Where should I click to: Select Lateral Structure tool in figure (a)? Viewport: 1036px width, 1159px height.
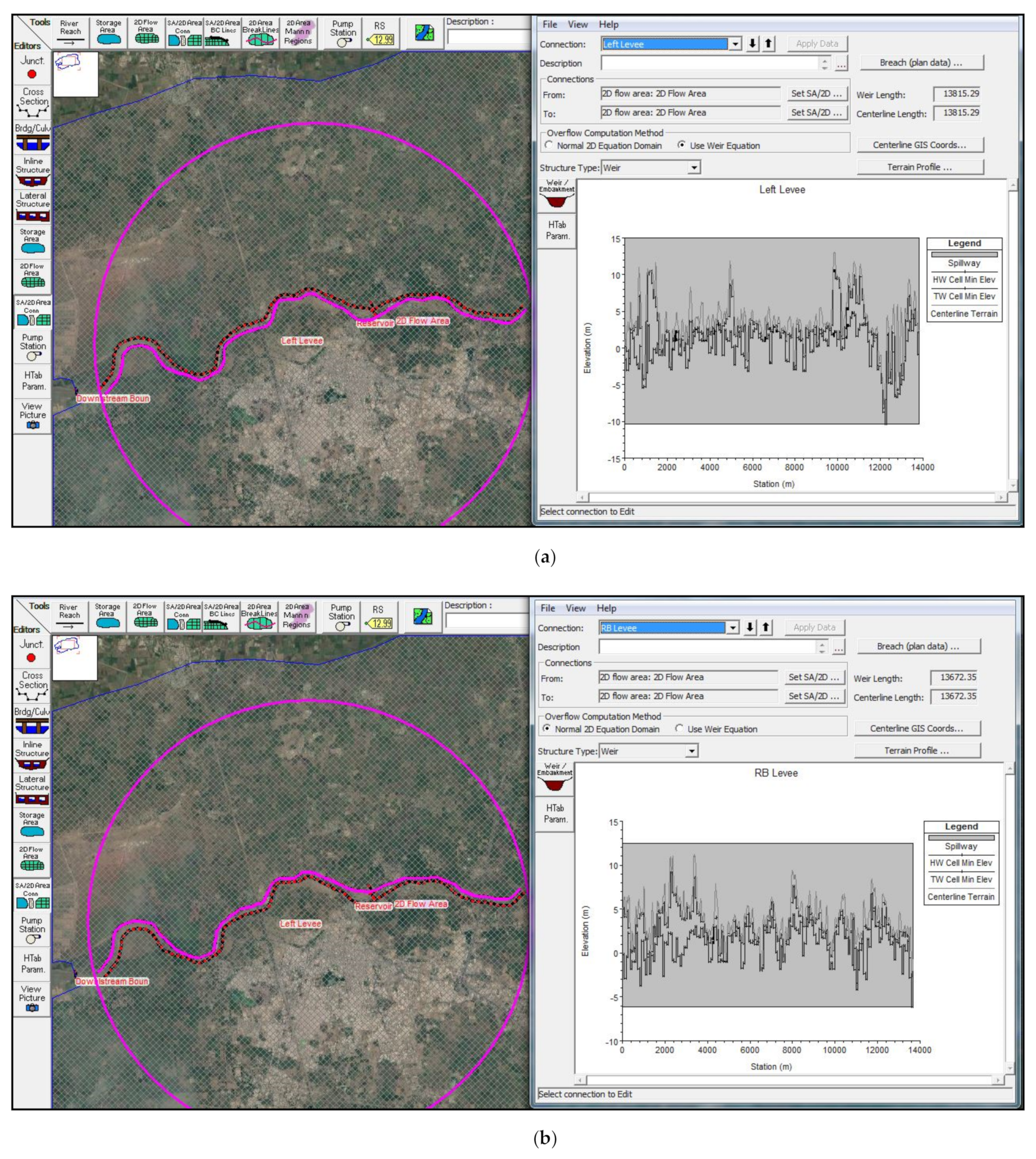coord(32,206)
